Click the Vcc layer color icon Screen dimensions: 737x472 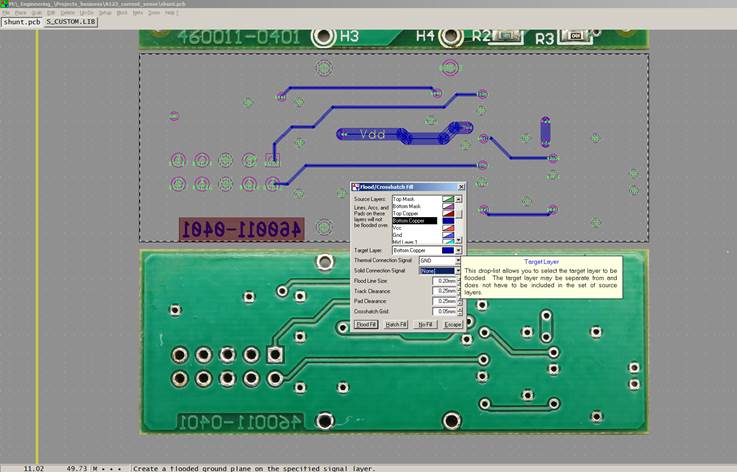[448, 227]
